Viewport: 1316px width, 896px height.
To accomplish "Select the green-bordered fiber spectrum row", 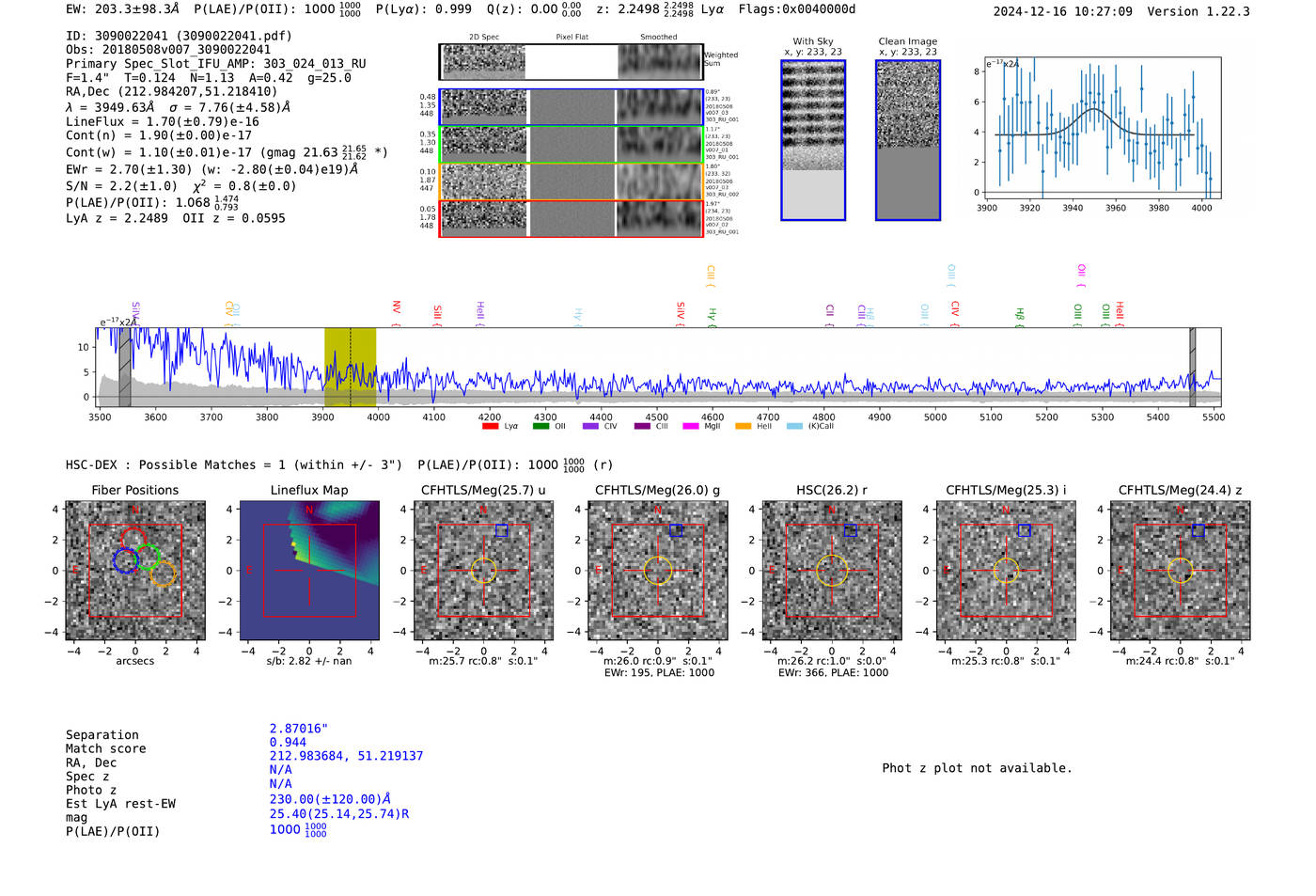I will point(571,145).
